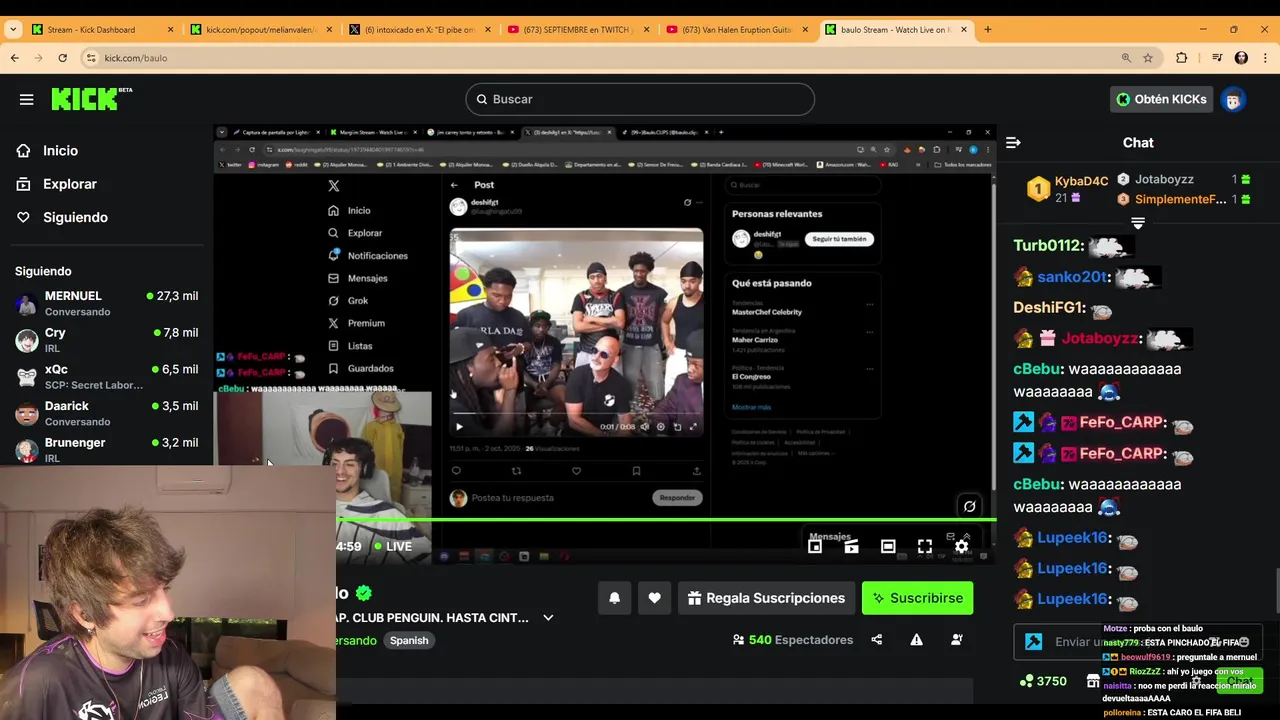The width and height of the screenshot is (1280, 720).
Task: Open Chrome extensions puzzle icon
Action: click(x=1181, y=58)
